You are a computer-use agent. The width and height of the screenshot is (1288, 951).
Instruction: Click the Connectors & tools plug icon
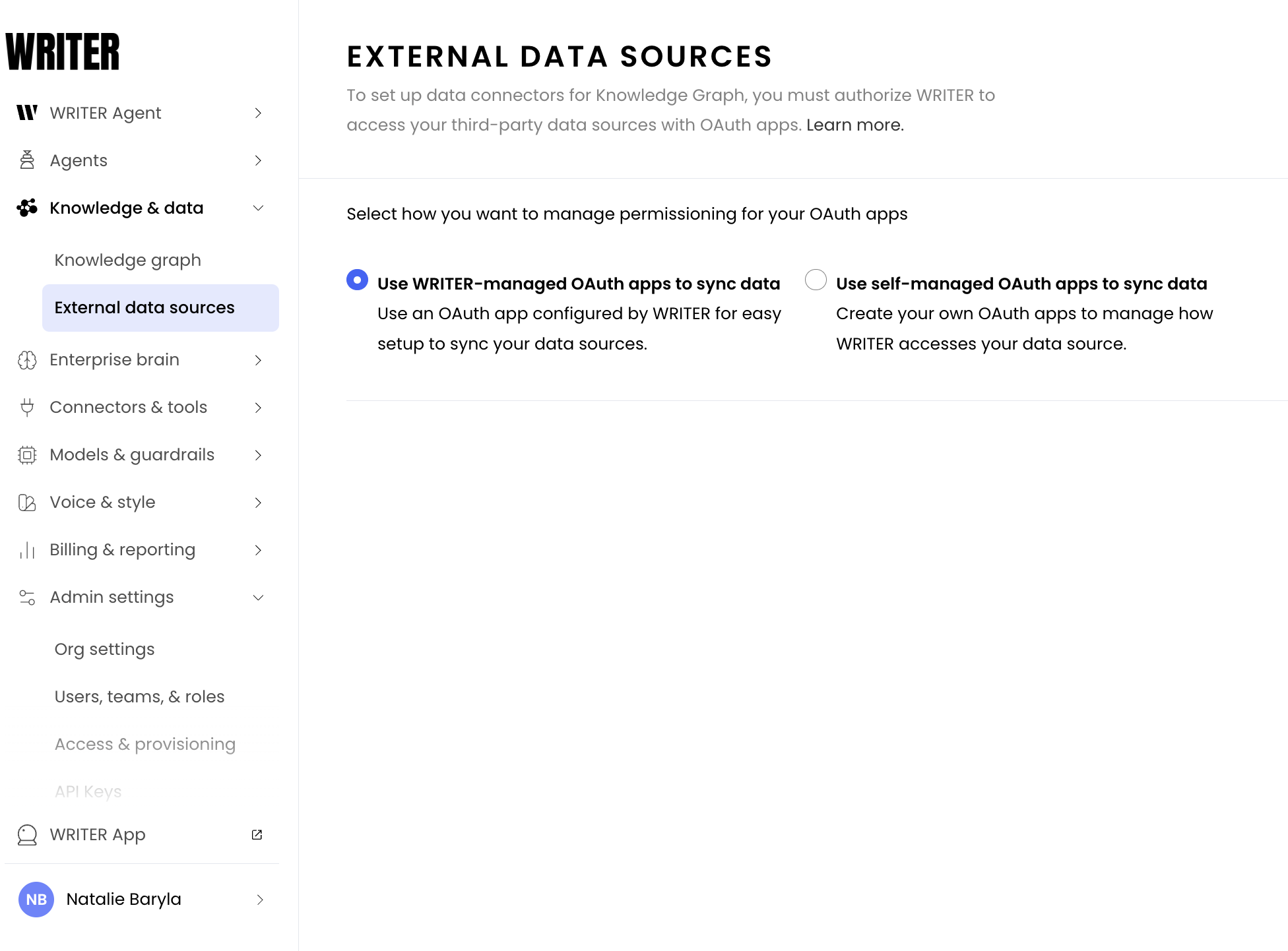point(27,408)
